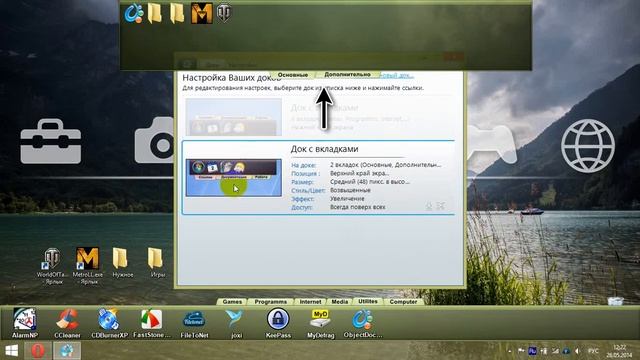Open CDBurnerXP in the bottom dock

pos(109,323)
